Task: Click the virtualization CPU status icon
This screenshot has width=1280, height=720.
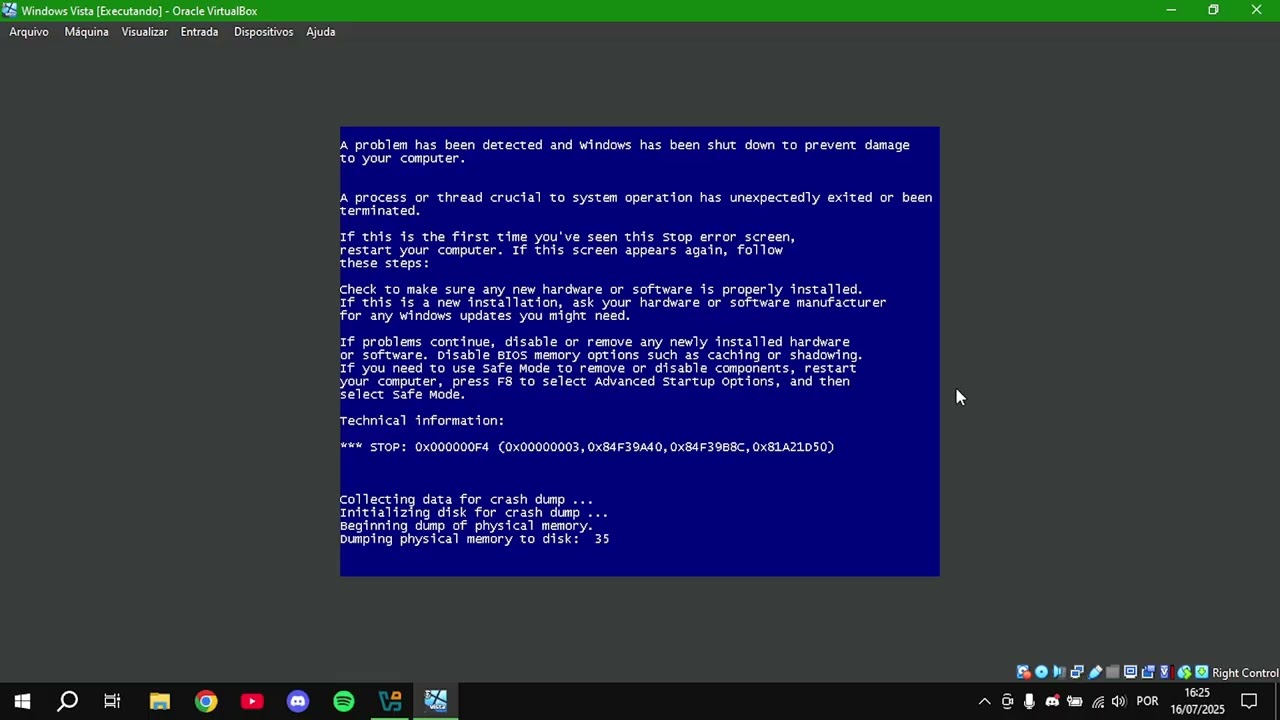Action: click(1165, 672)
